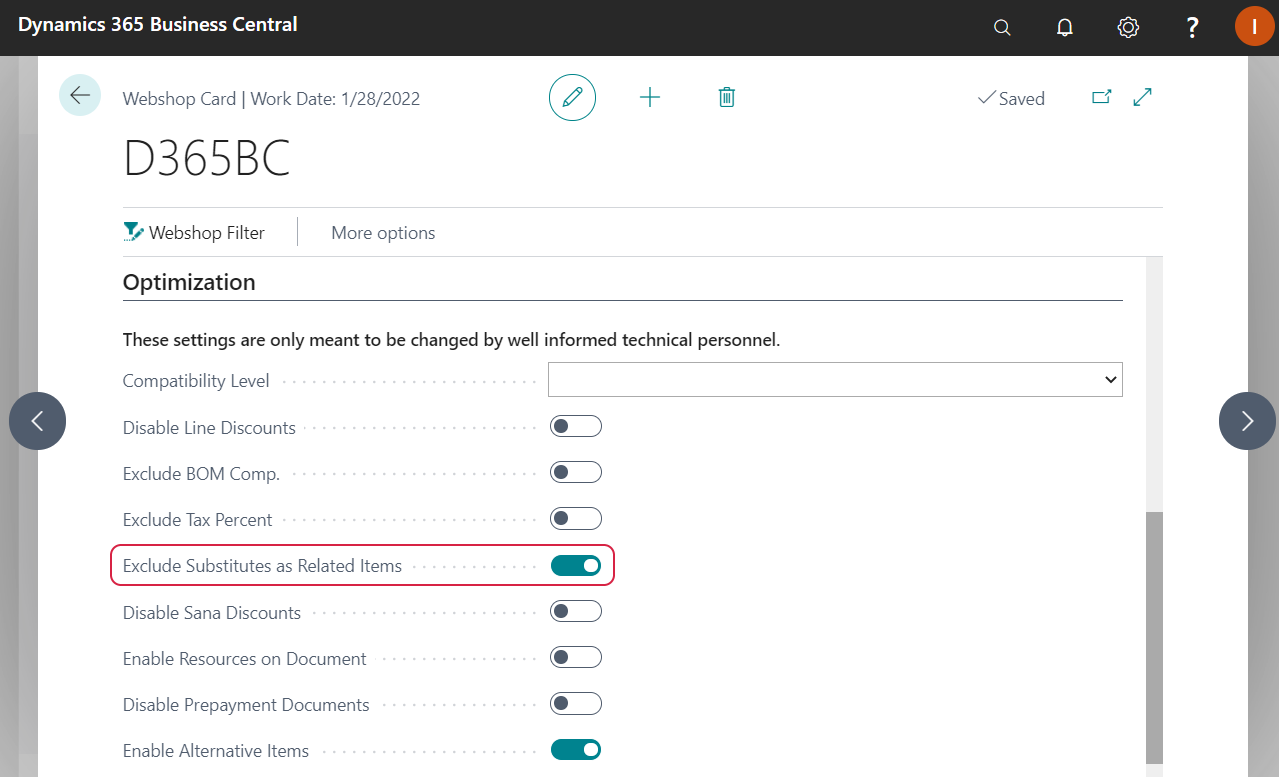Image resolution: width=1279 pixels, height=777 pixels.
Task: Turn off Enable Alternative Items switch
Action: point(576,750)
